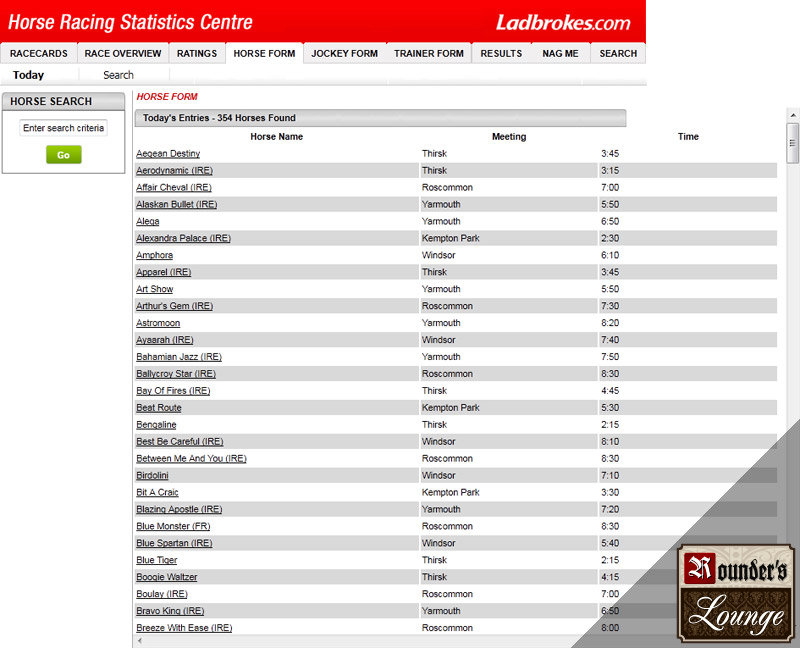Open the Blue Tiger link

tap(157, 560)
